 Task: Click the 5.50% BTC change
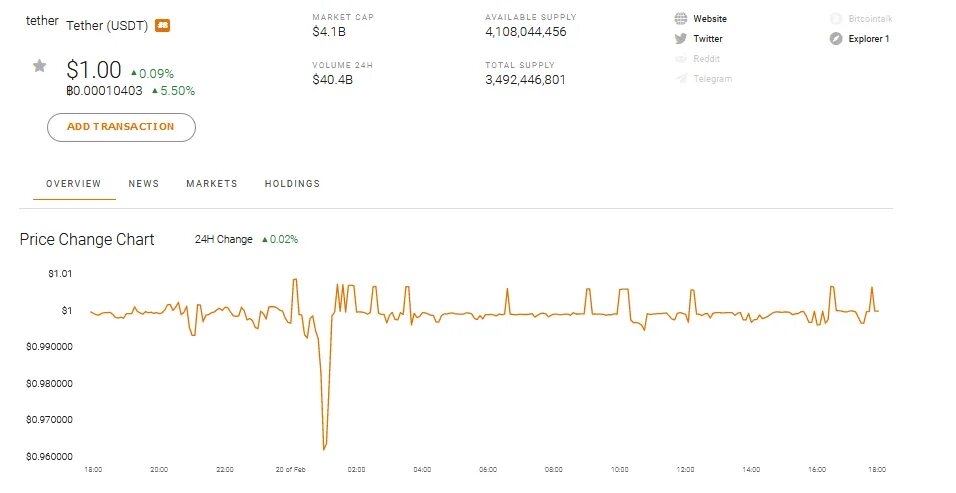click(x=174, y=91)
